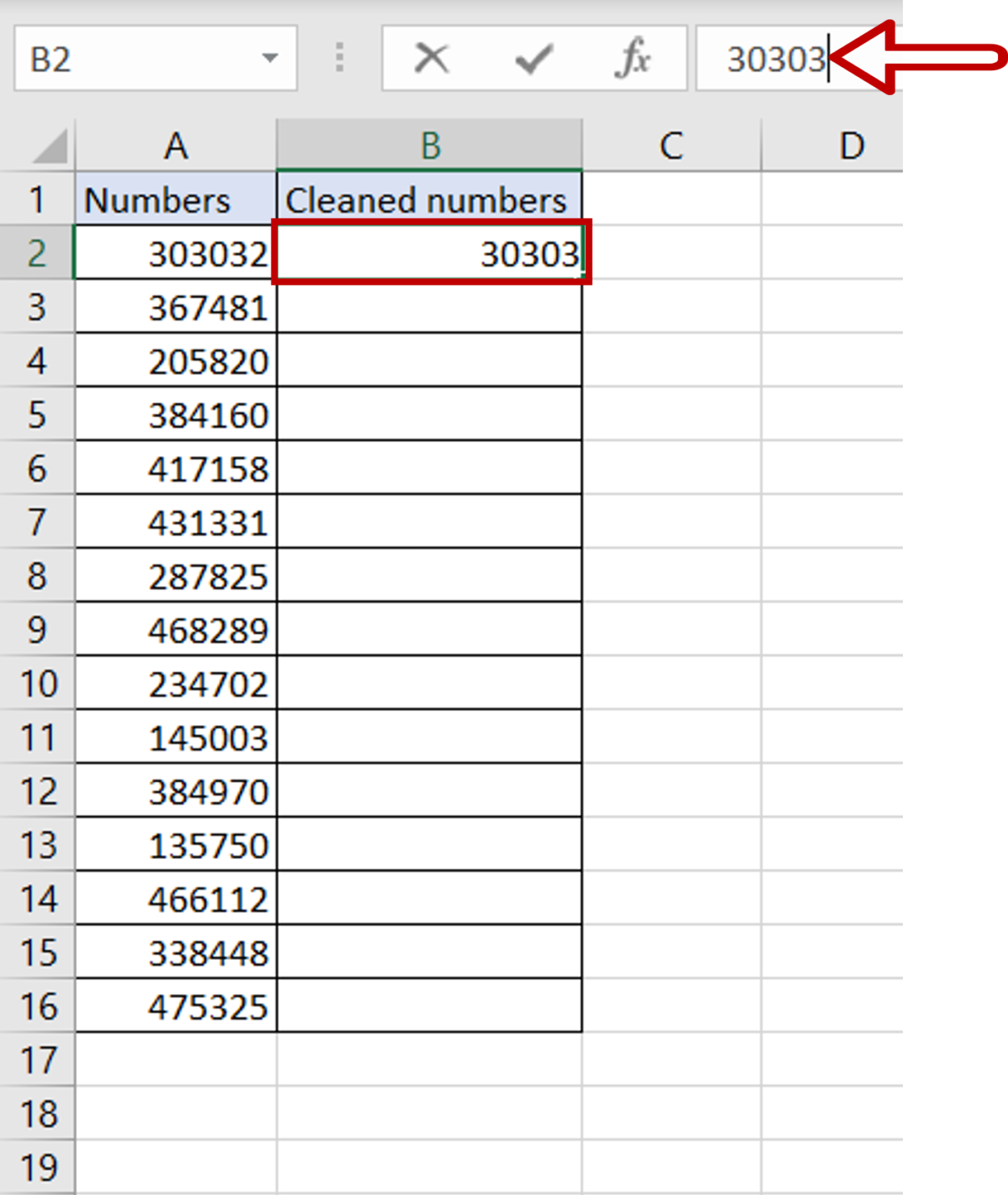1008x1195 pixels.
Task: Select cell containing 384160
Action: (176, 414)
